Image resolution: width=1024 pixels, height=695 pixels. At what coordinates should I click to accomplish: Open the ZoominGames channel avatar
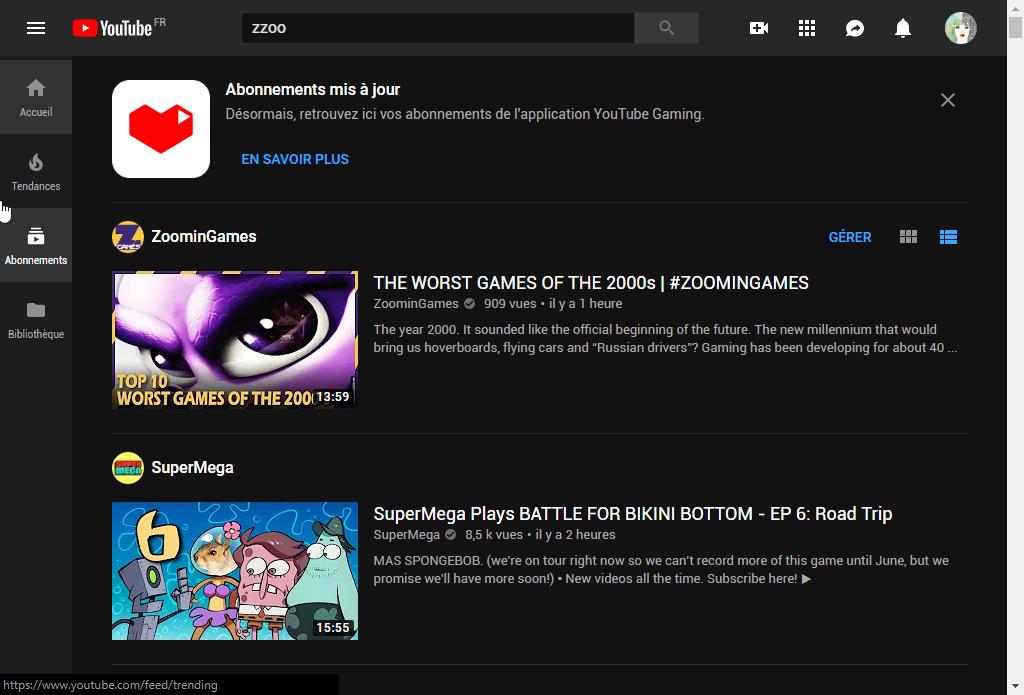click(128, 236)
